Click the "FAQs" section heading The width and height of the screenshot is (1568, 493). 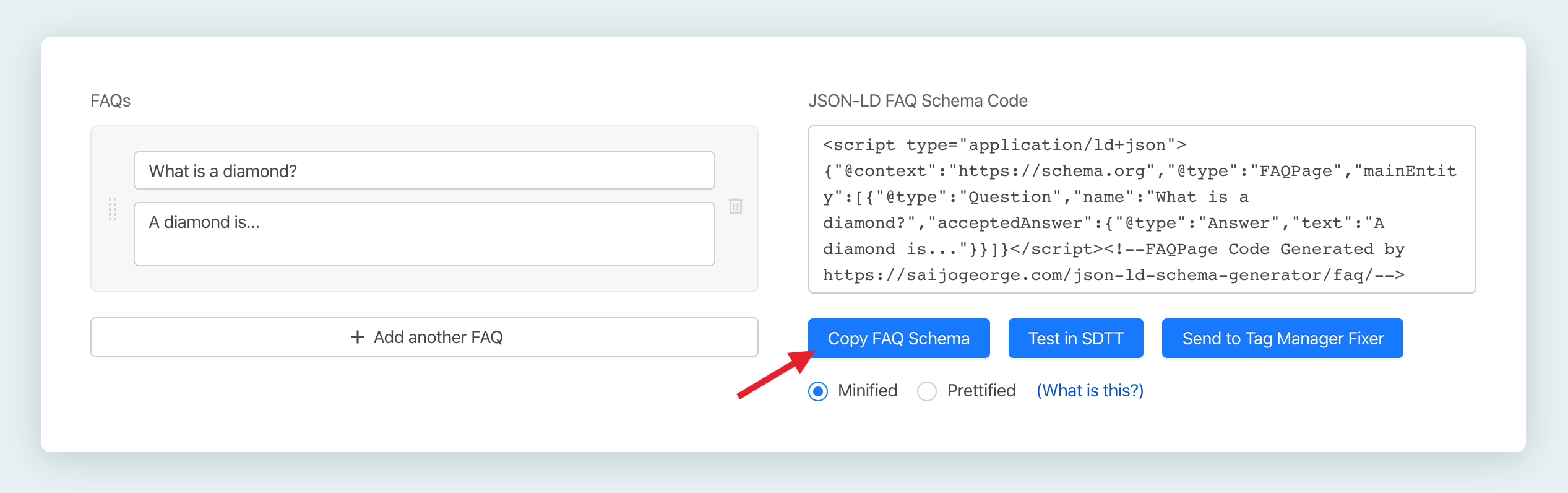(111, 101)
